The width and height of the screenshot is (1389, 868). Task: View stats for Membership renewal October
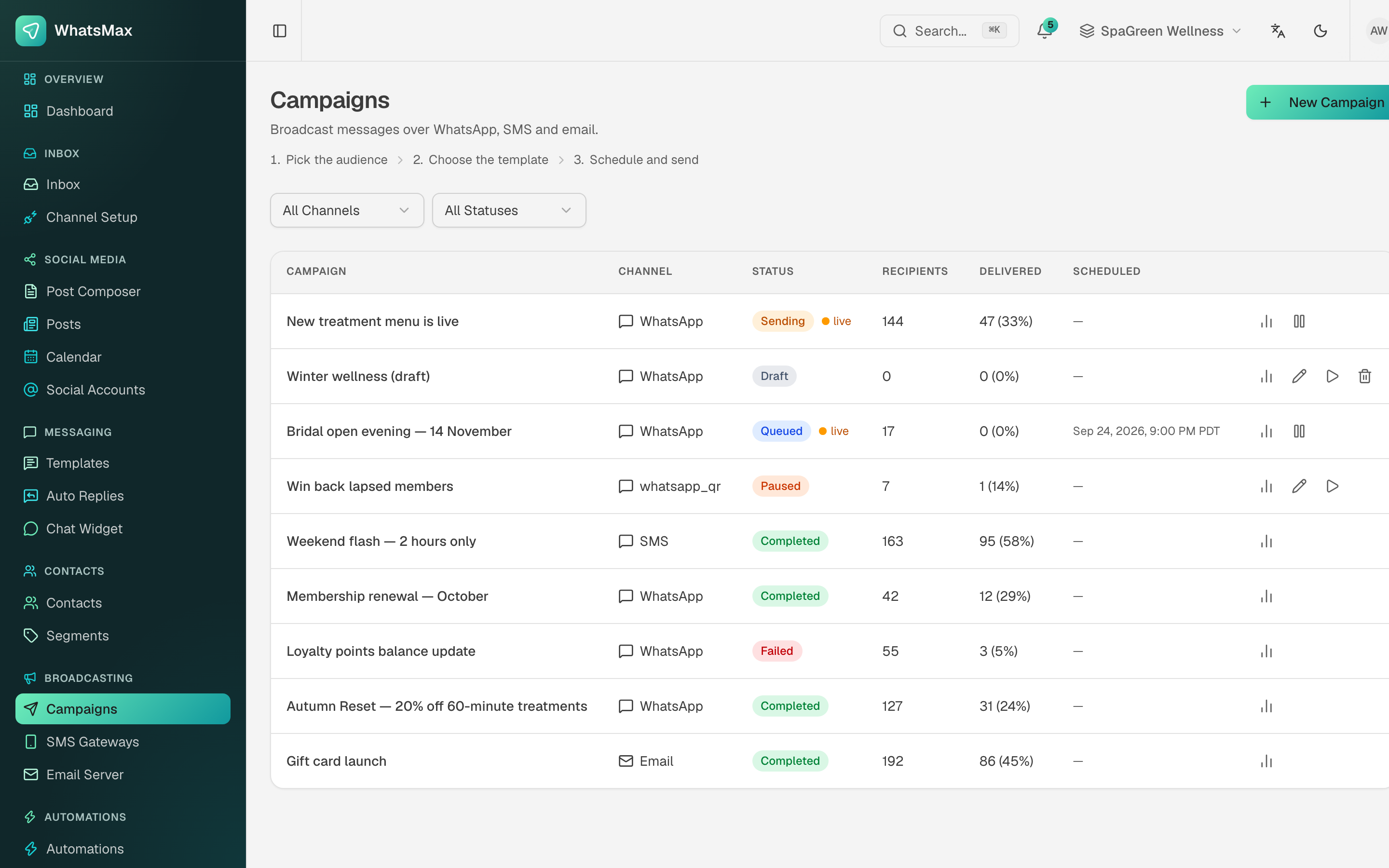click(x=1266, y=597)
